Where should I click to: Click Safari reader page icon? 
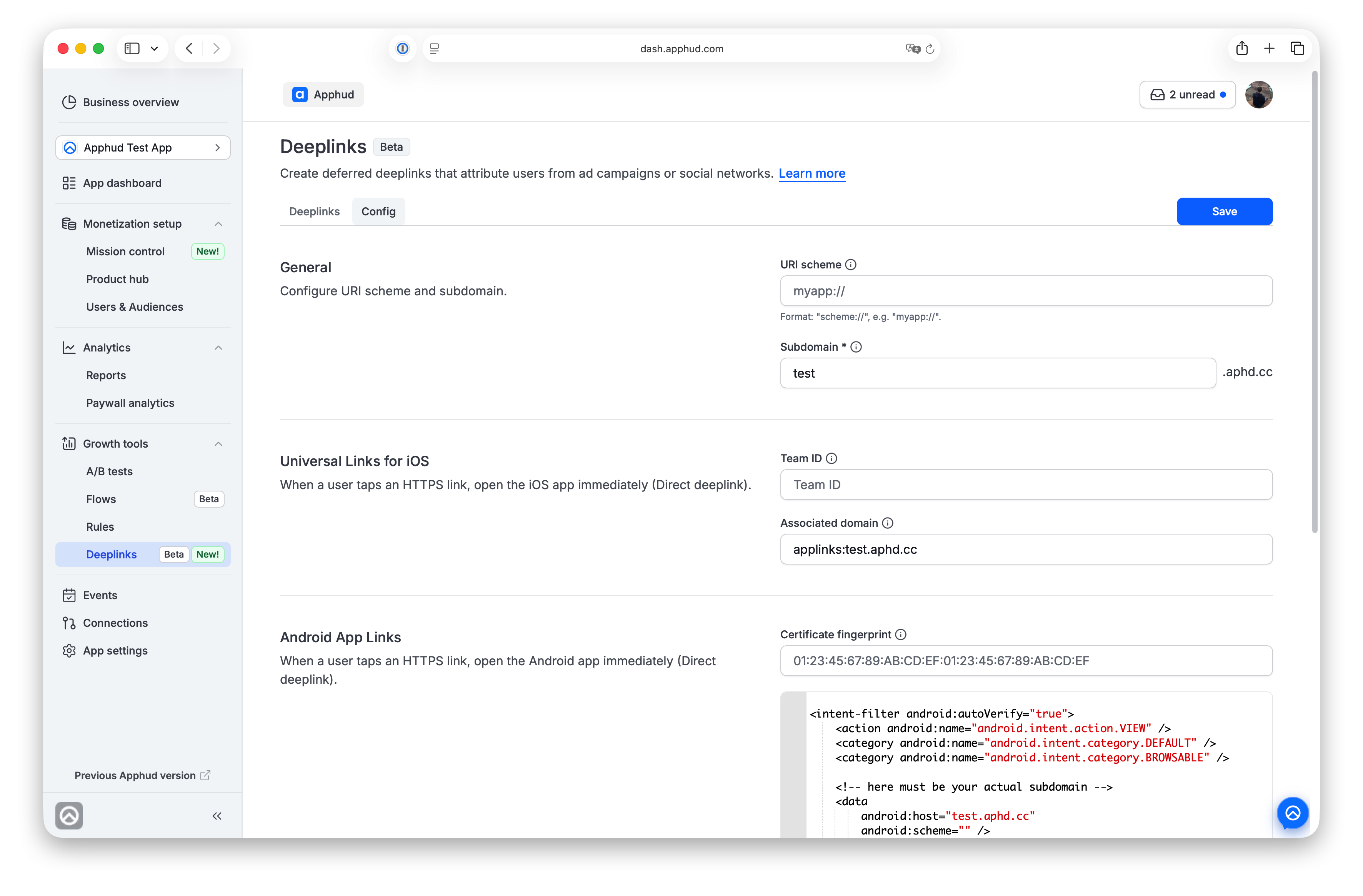point(435,49)
